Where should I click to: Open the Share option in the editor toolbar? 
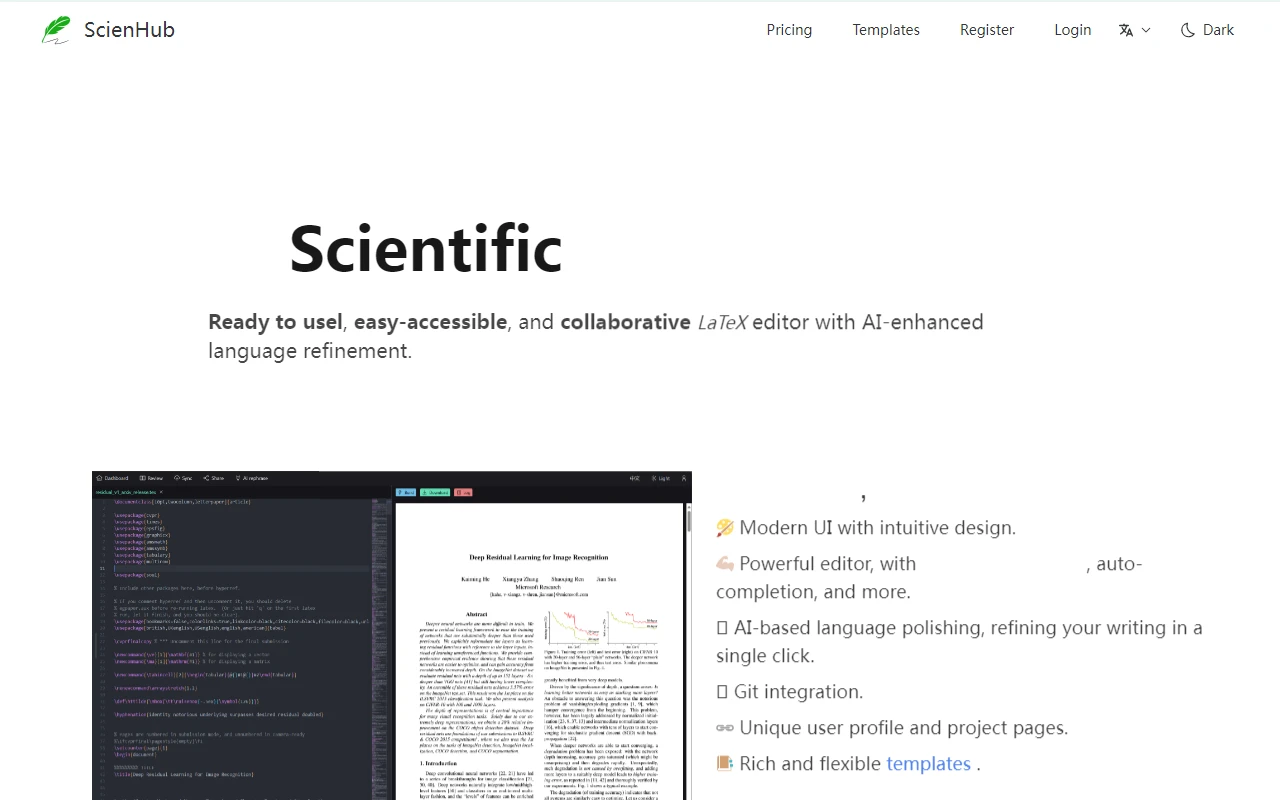coord(213,478)
